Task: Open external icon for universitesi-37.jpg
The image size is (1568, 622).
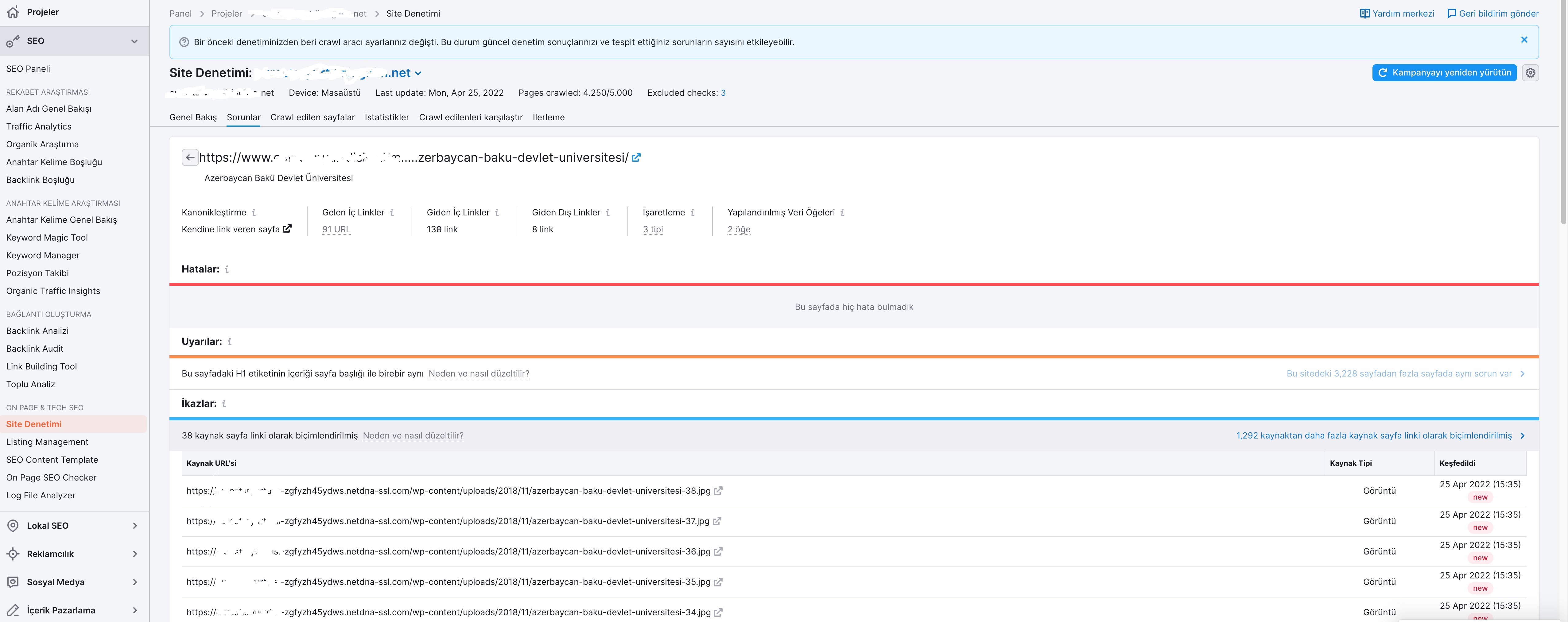Action: [x=717, y=521]
